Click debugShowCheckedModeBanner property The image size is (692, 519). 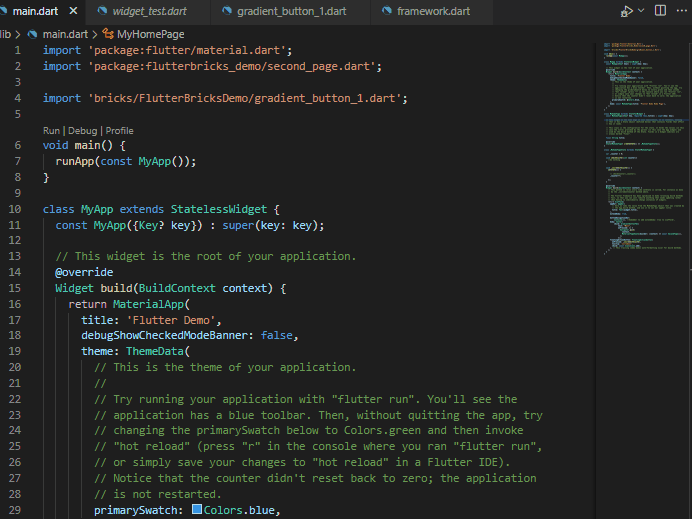click(x=164, y=335)
